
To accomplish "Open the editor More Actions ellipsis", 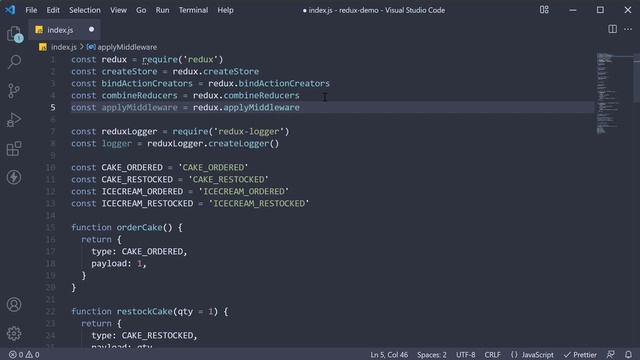I will coord(628,29).
